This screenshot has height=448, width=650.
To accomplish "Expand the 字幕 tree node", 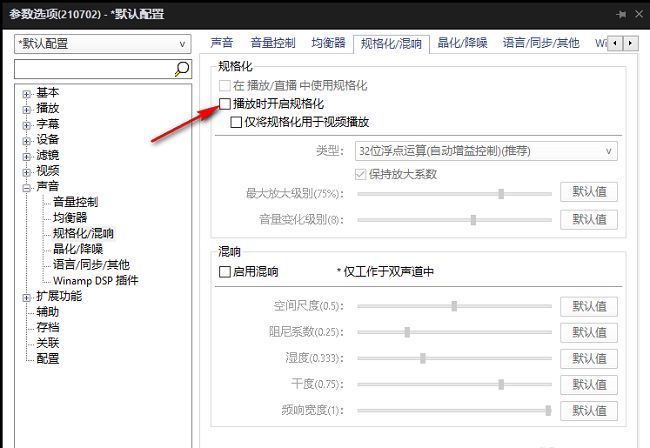I will coord(27,124).
